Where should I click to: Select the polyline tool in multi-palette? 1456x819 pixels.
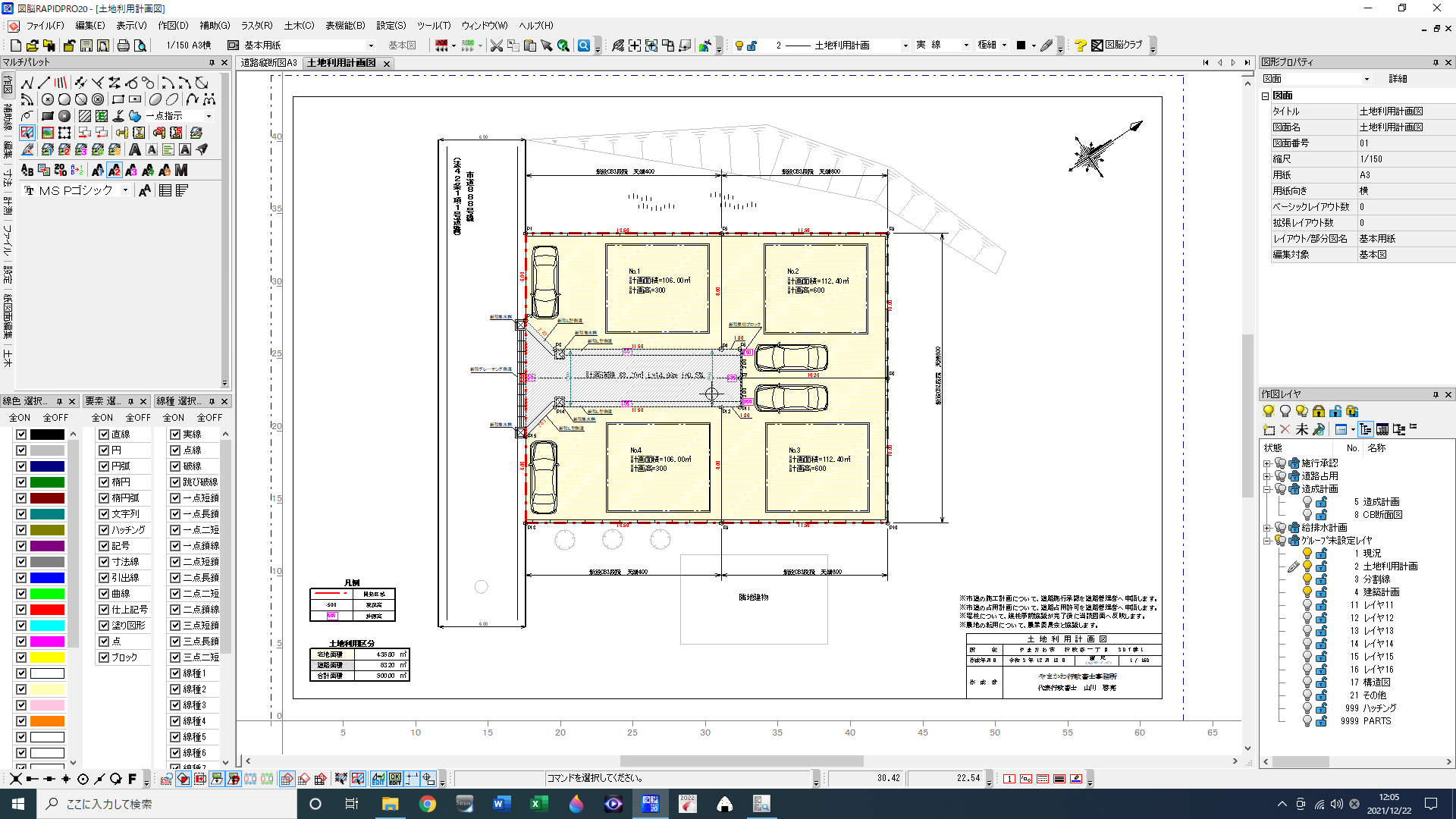[x=27, y=83]
